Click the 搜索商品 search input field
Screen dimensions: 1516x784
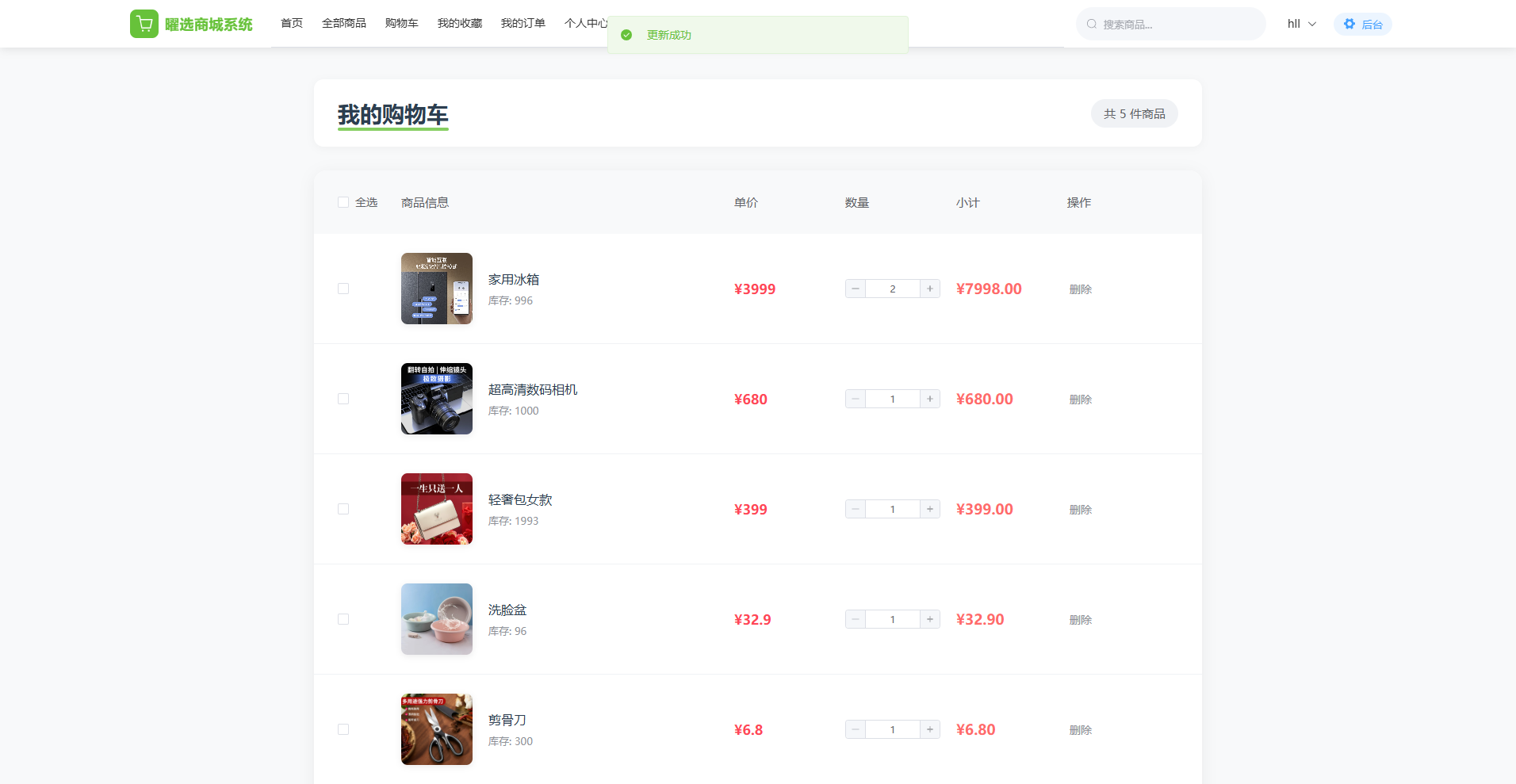(1177, 25)
